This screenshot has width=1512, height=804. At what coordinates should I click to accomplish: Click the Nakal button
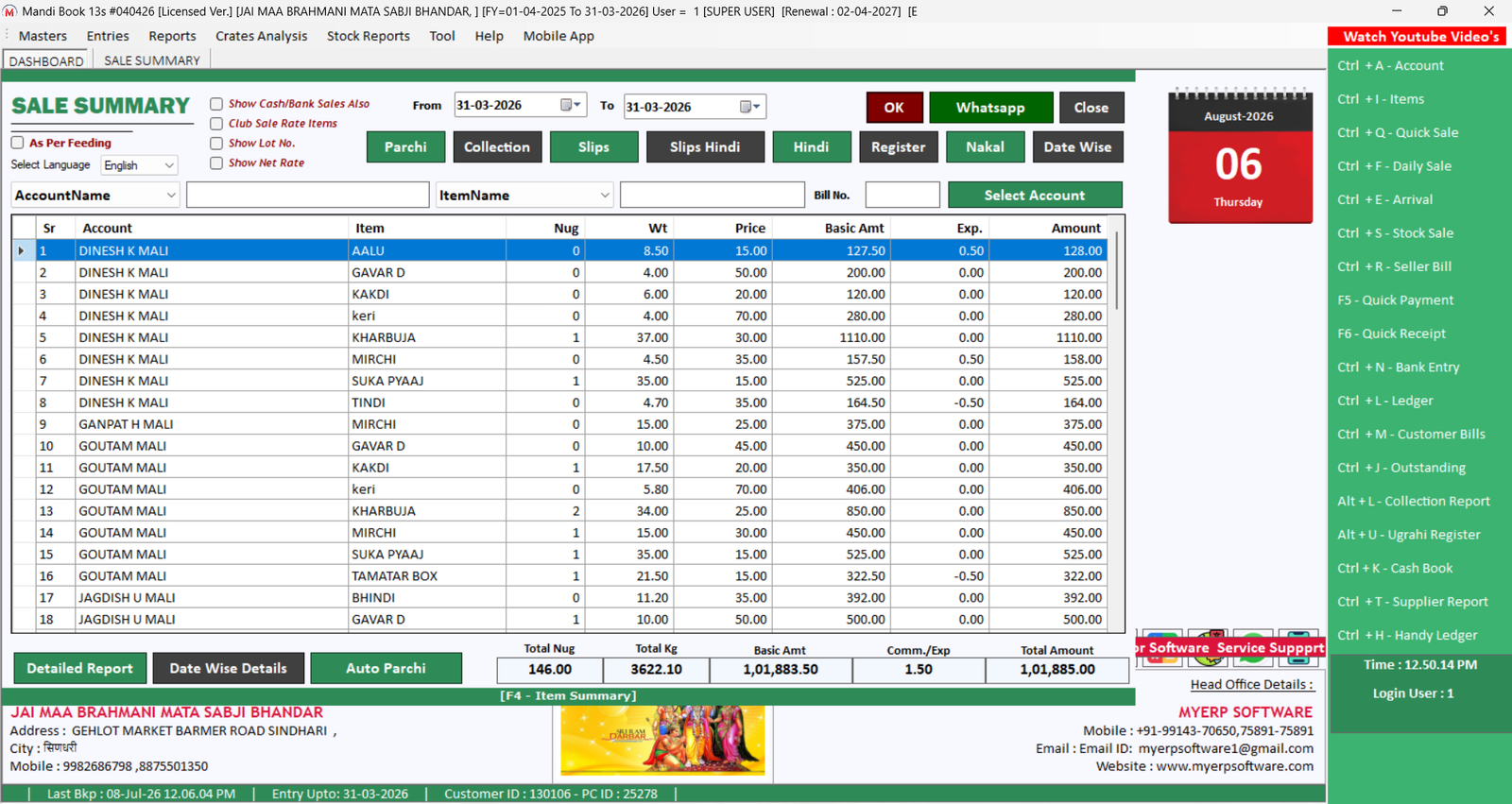pyautogui.click(x=985, y=146)
